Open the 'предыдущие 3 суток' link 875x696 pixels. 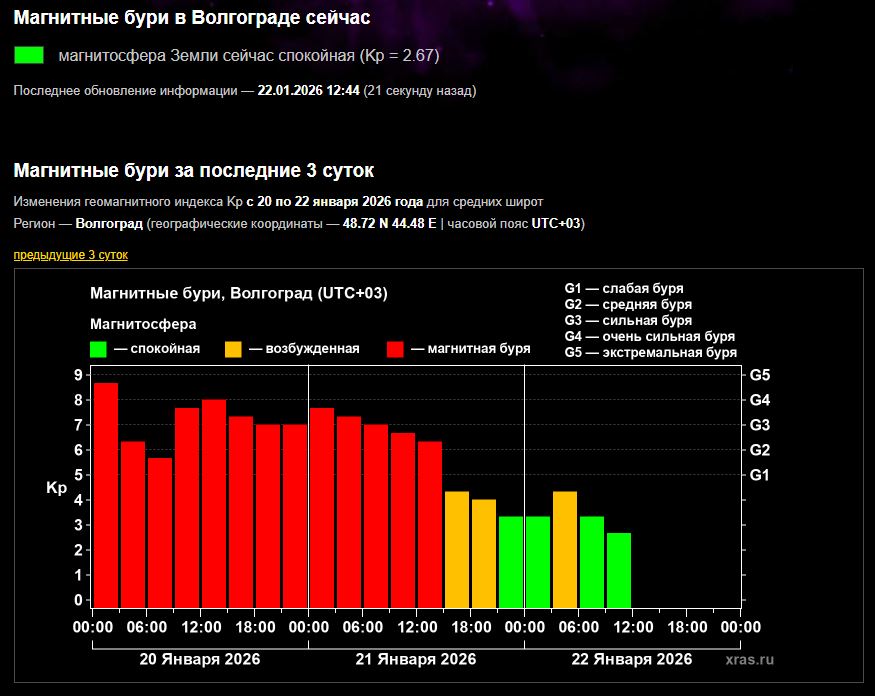click(70, 255)
